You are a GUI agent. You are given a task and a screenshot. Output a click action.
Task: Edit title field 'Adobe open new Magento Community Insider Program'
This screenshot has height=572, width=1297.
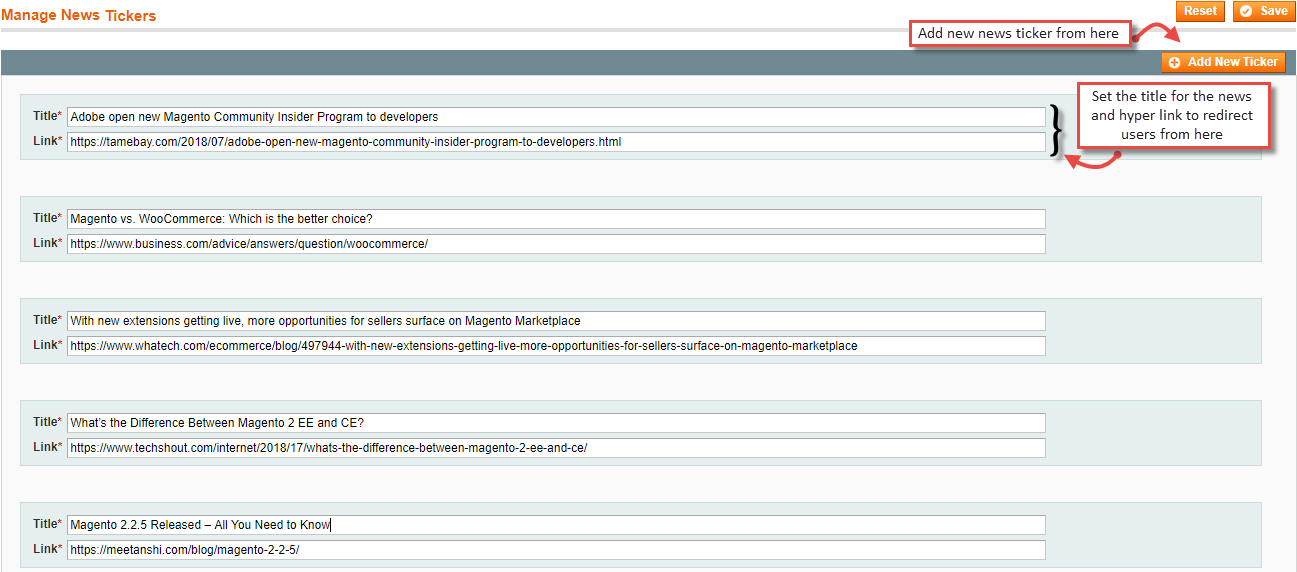point(556,117)
